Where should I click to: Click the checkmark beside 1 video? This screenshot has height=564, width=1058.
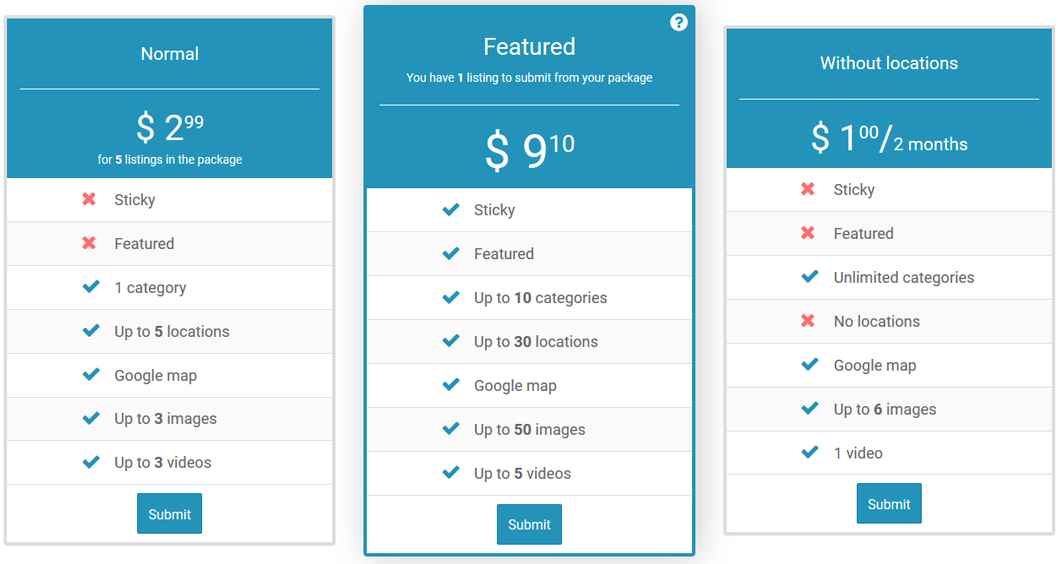tap(810, 453)
